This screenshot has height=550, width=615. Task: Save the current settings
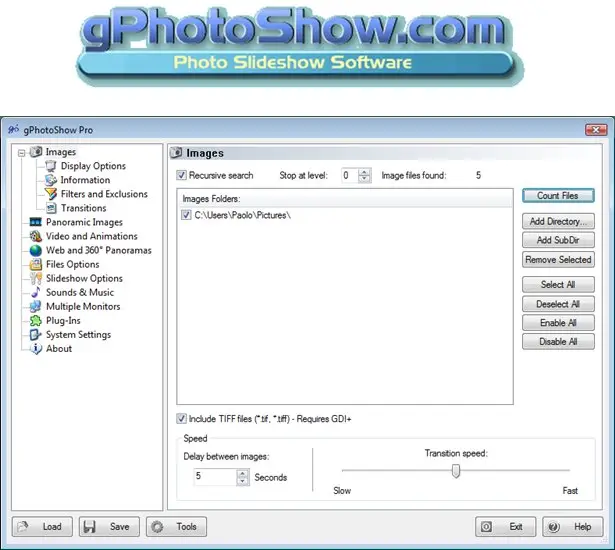[109, 526]
